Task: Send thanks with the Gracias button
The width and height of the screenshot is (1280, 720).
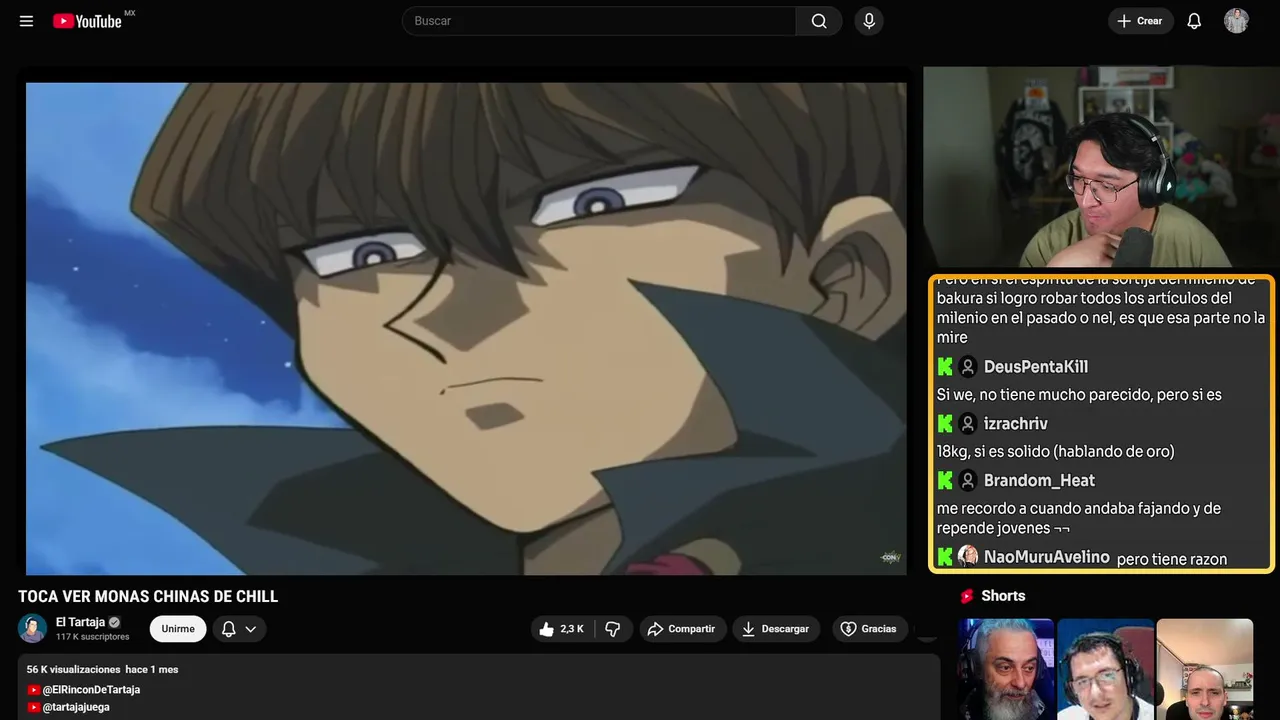Action: (x=869, y=629)
